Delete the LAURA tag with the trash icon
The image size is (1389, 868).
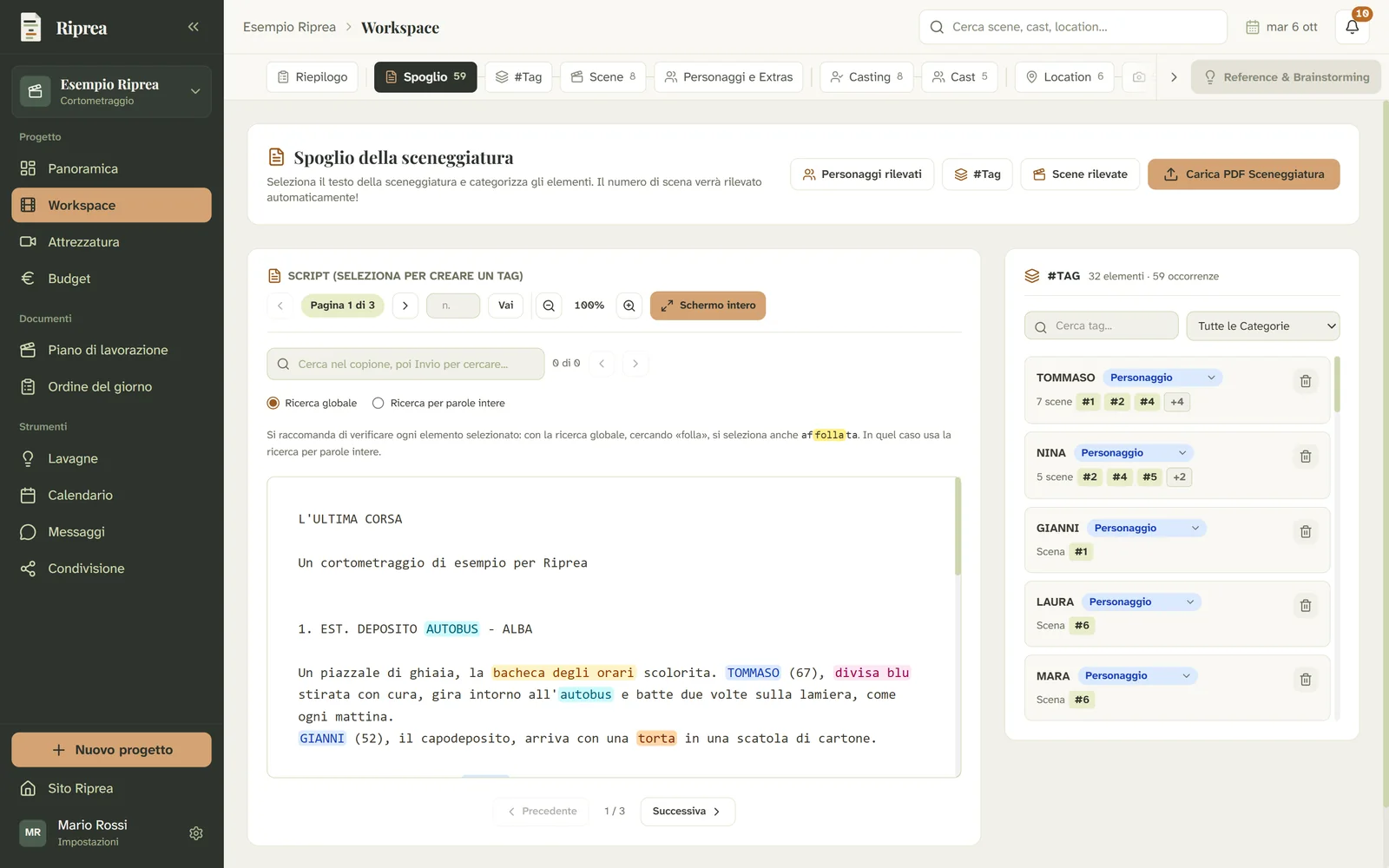(x=1305, y=606)
